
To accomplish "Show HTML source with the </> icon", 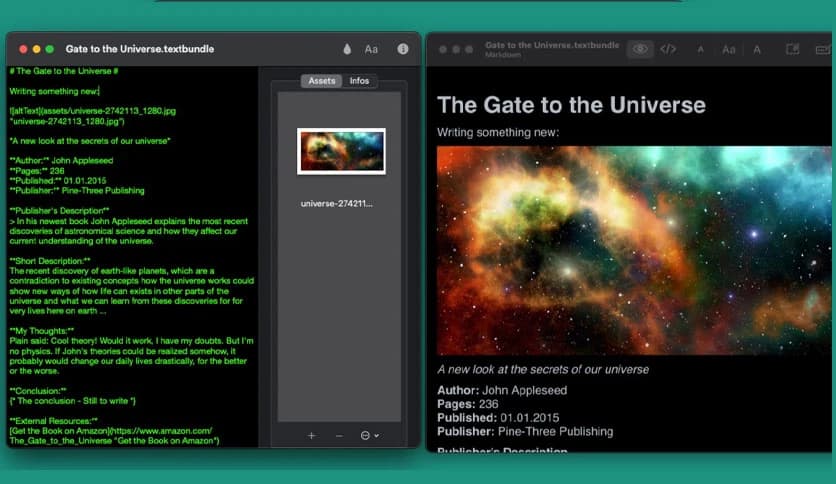I will [x=668, y=50].
